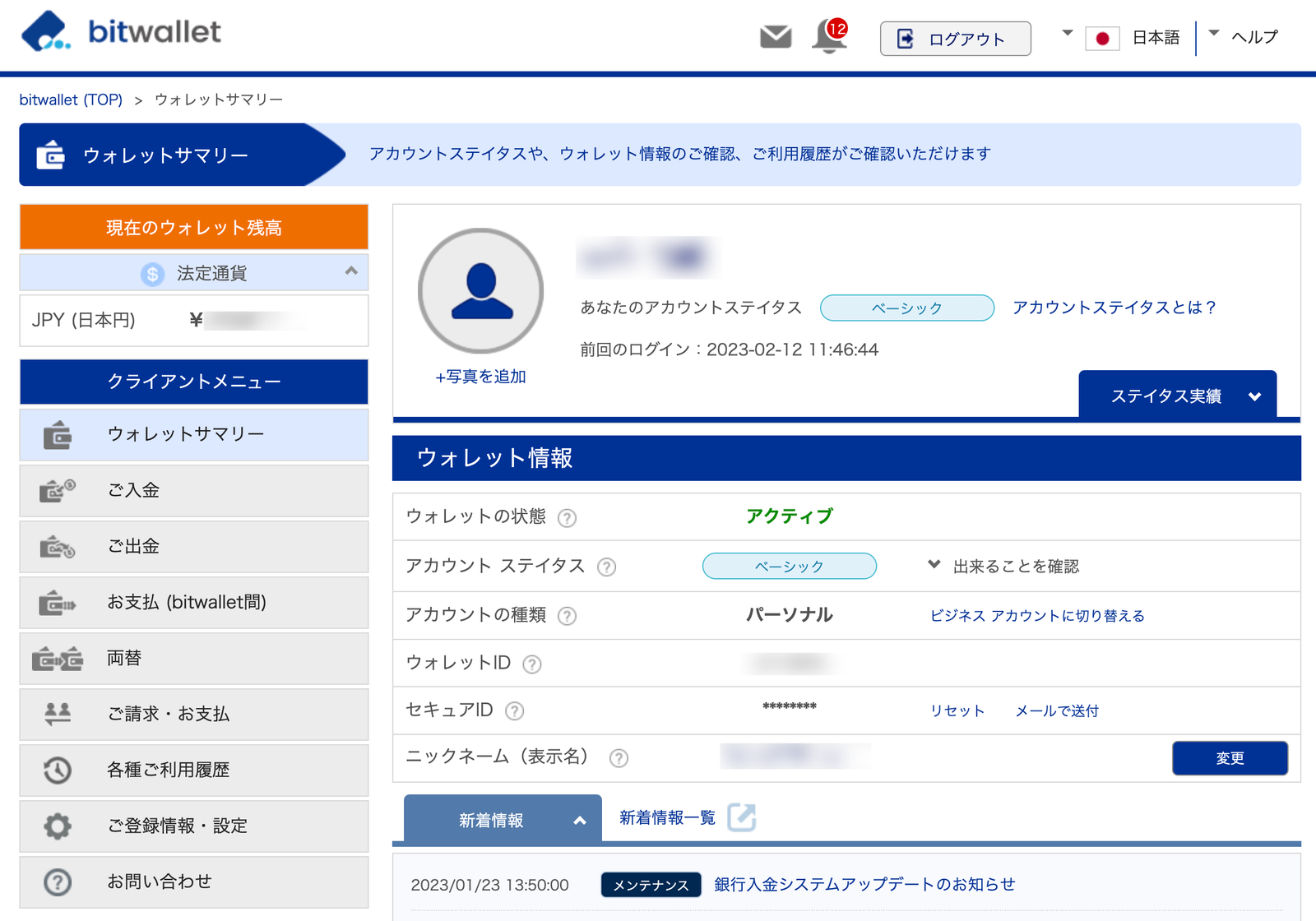Open the mail envelope inbox icon

(776, 37)
